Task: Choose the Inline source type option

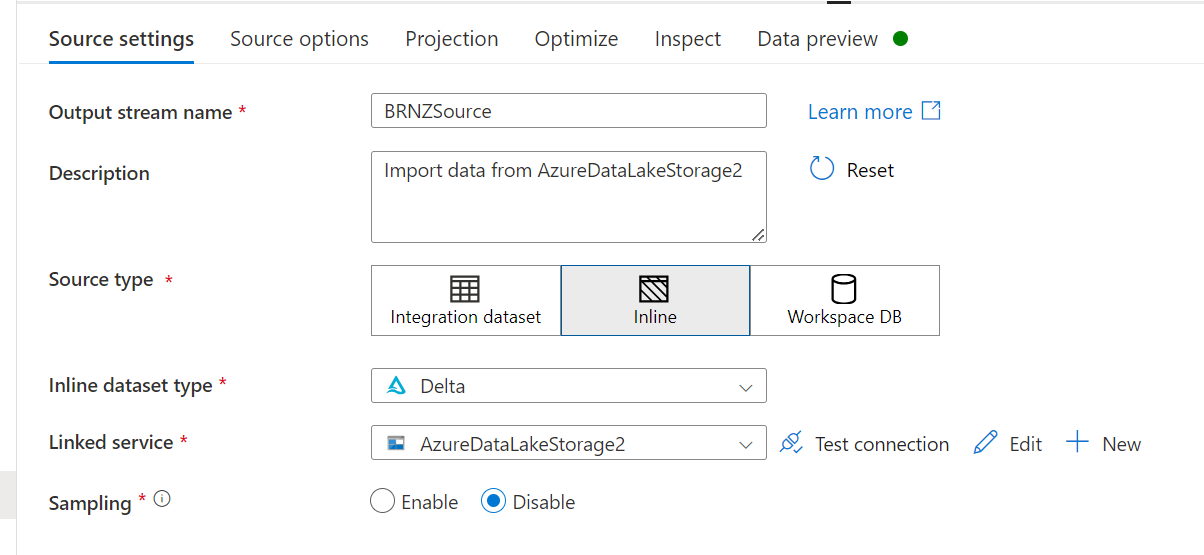Action: (655, 300)
